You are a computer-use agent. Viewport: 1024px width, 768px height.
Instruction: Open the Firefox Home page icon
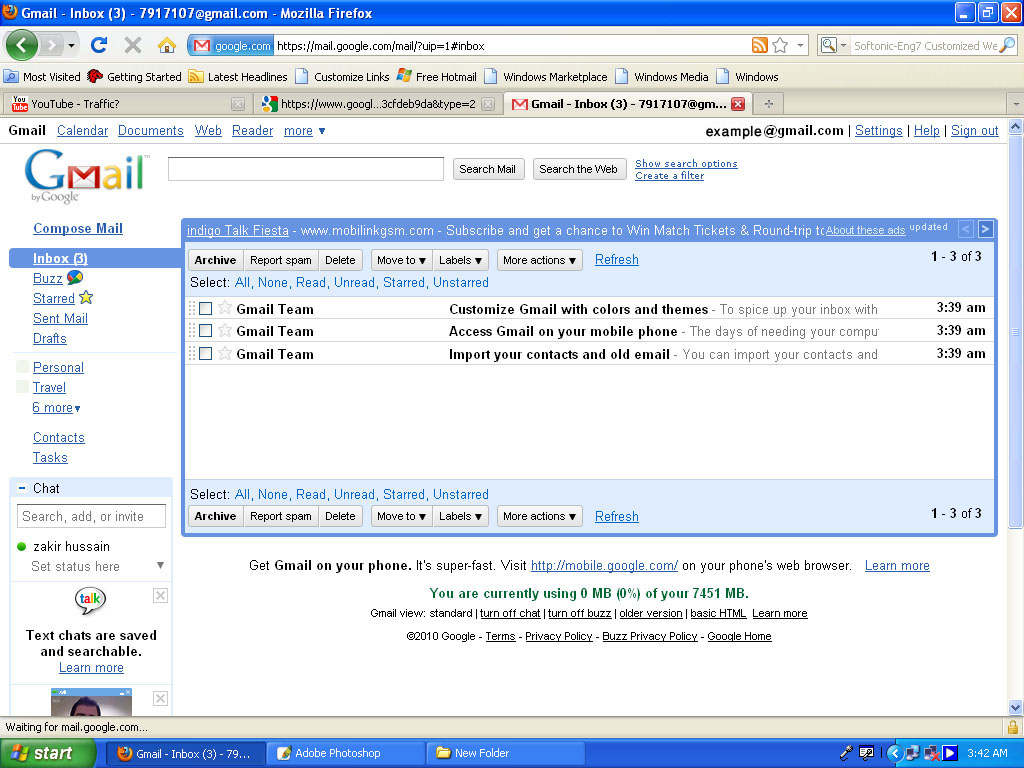point(167,45)
